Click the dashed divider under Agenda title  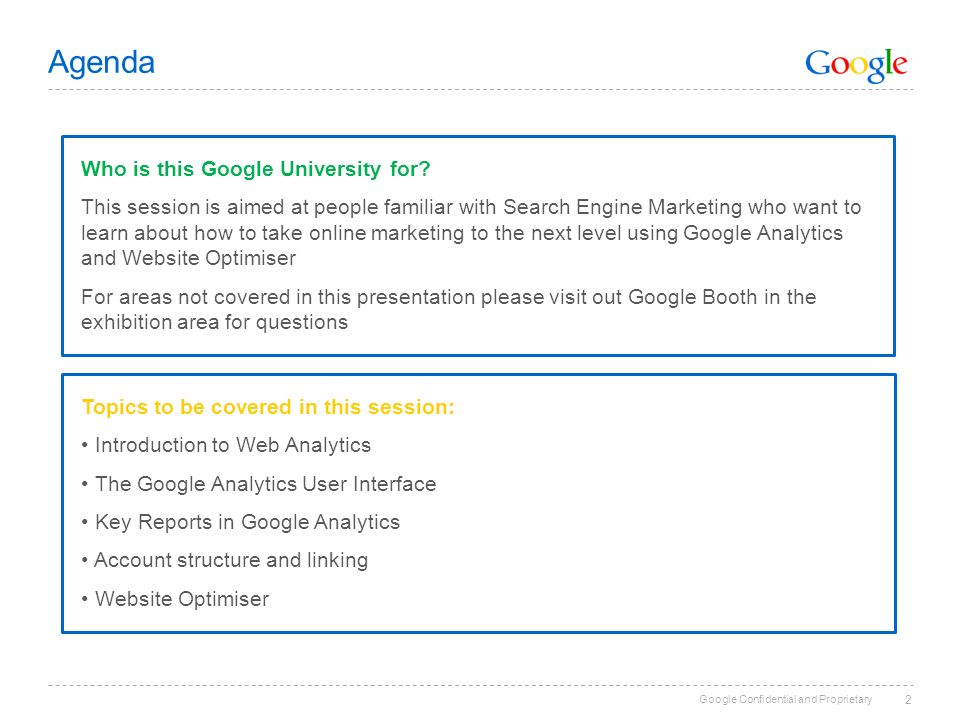tap(481, 90)
